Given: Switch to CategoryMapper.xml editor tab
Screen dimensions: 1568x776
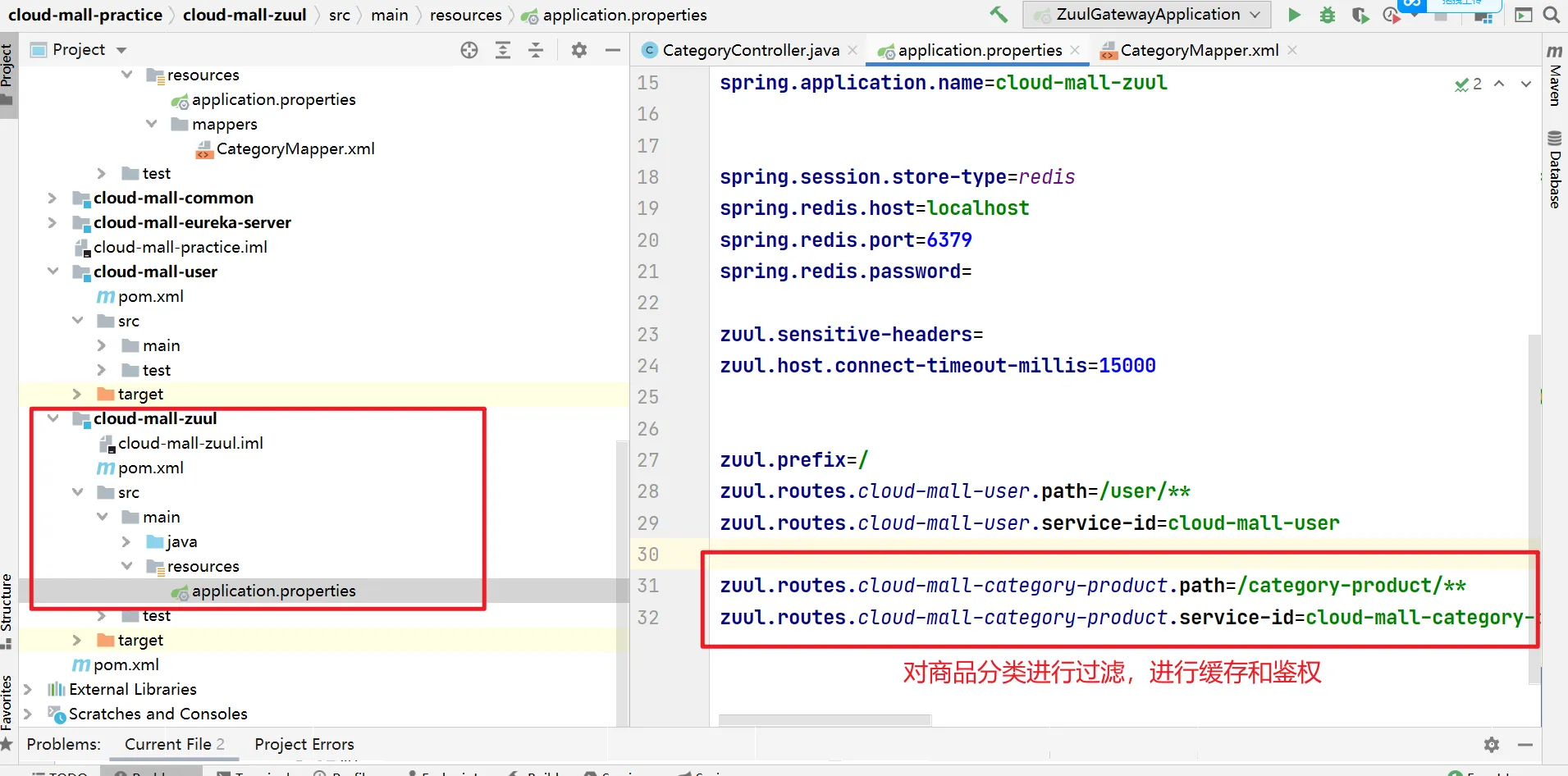Looking at the screenshot, I should pyautogui.click(x=1198, y=50).
